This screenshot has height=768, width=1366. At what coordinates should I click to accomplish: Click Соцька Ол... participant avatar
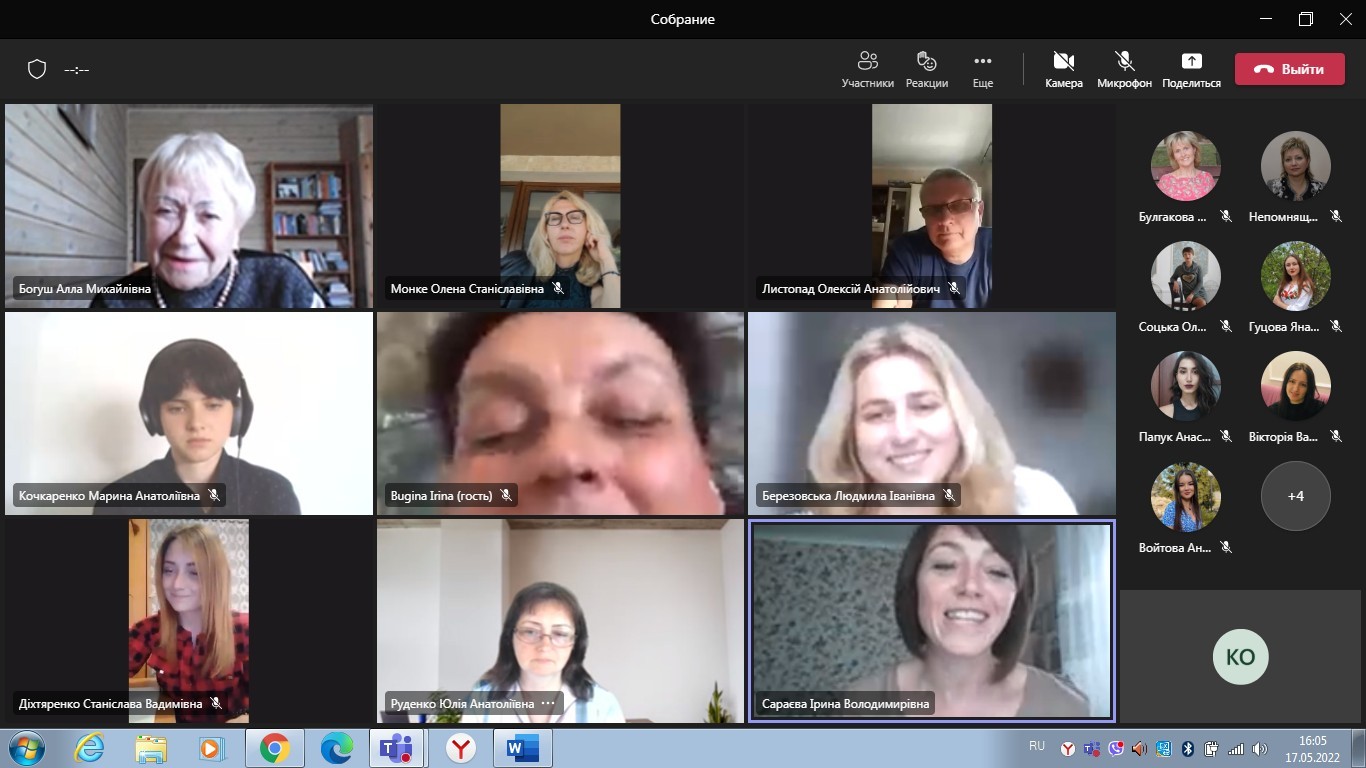(1186, 276)
